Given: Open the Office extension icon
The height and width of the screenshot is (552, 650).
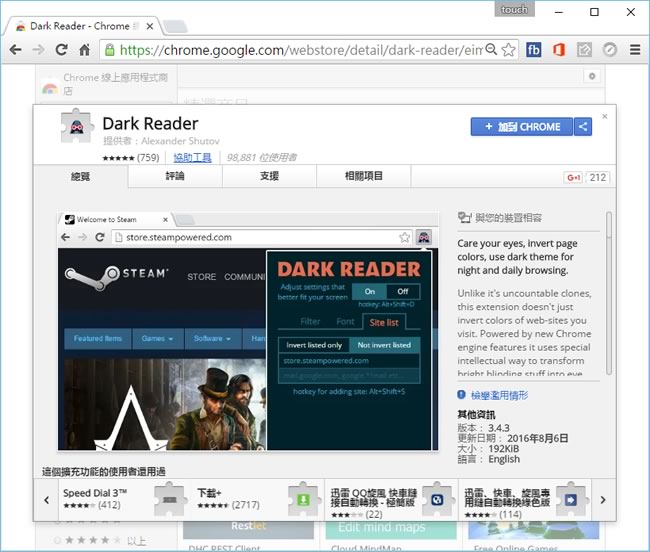Looking at the screenshot, I should point(559,50).
